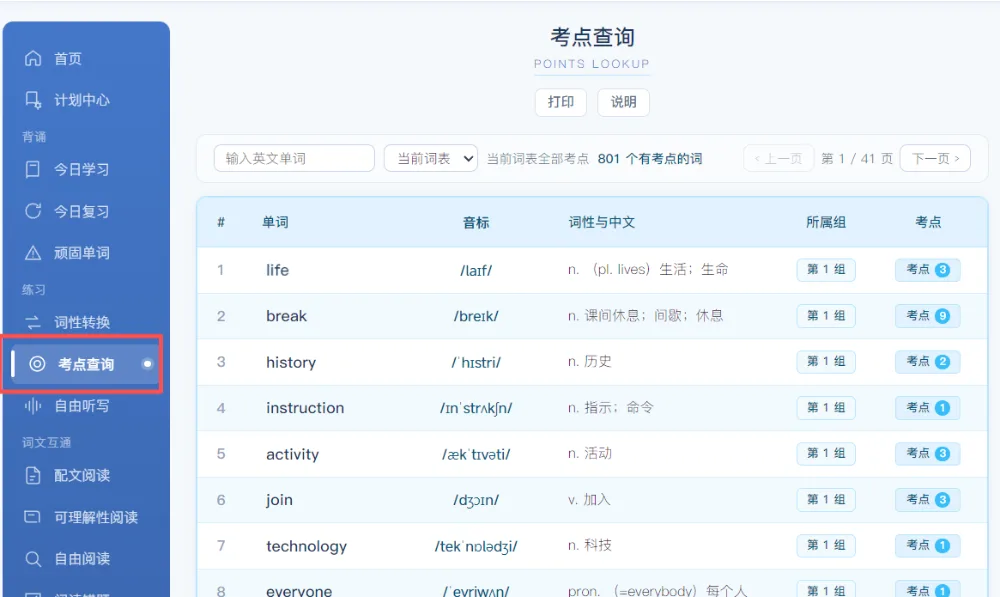Click the word "instruction"
1000x597 pixels.
pyautogui.click(x=305, y=408)
